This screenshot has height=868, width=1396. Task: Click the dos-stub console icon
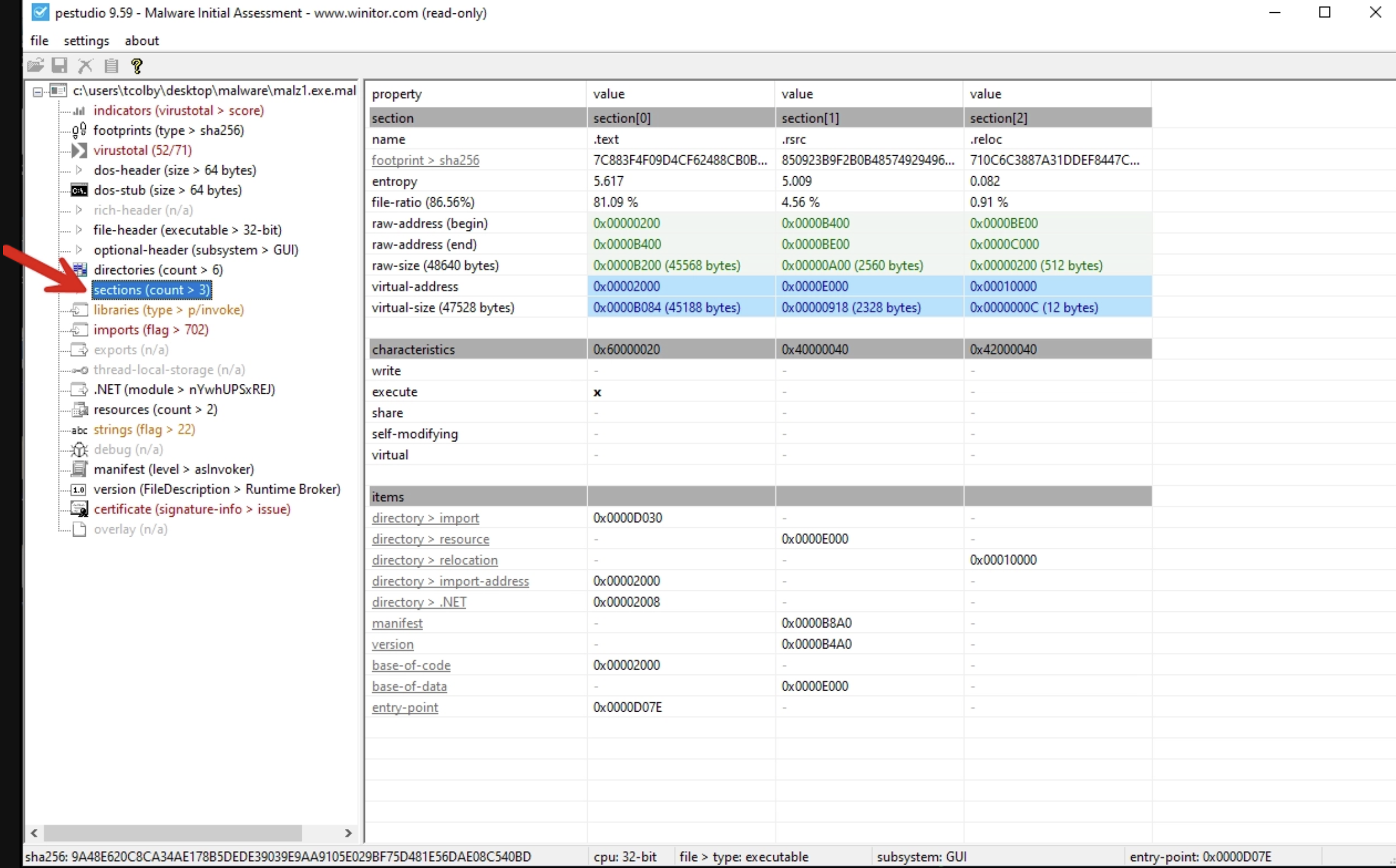[x=79, y=190]
